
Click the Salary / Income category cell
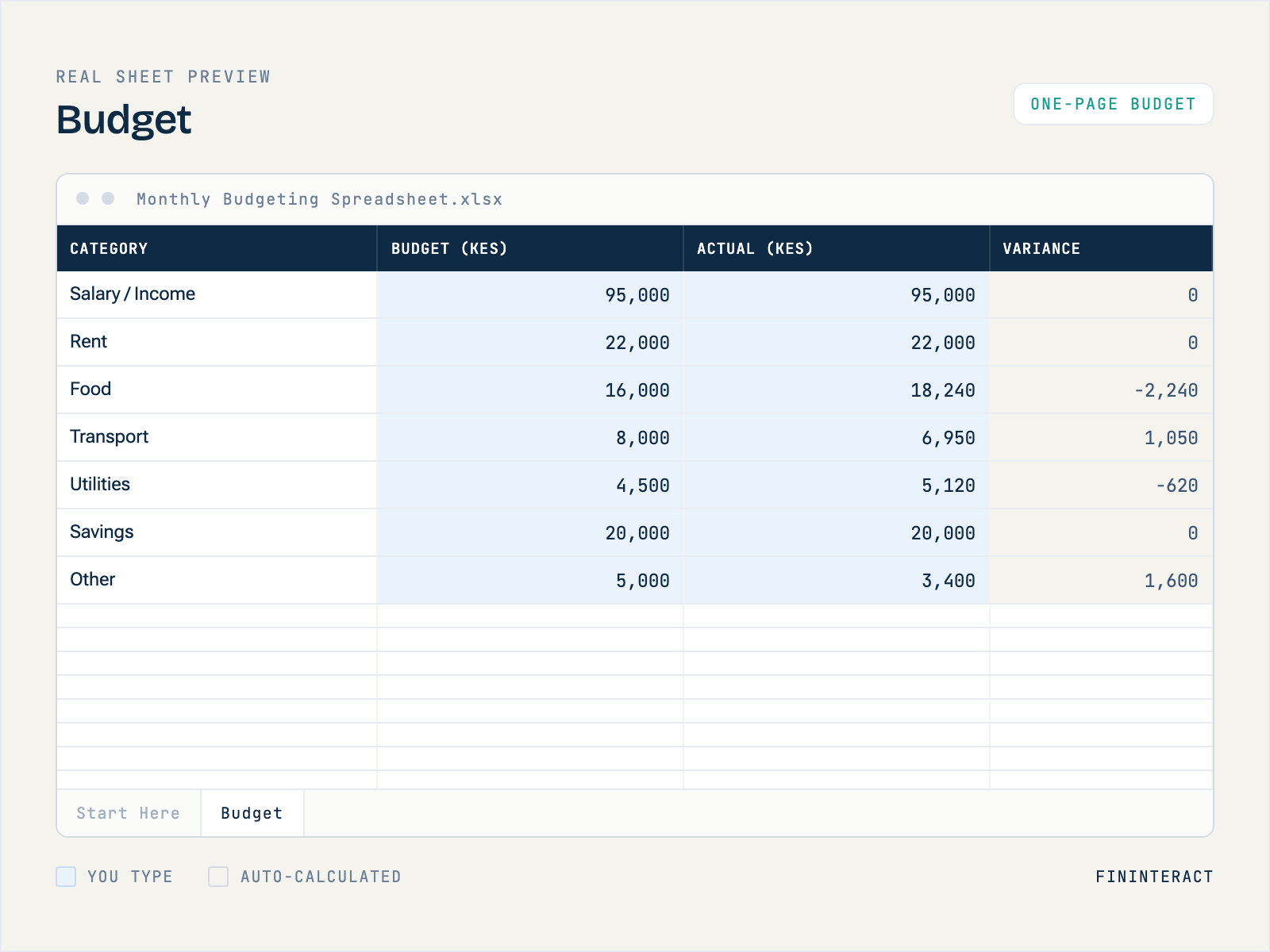pyautogui.click(x=217, y=295)
